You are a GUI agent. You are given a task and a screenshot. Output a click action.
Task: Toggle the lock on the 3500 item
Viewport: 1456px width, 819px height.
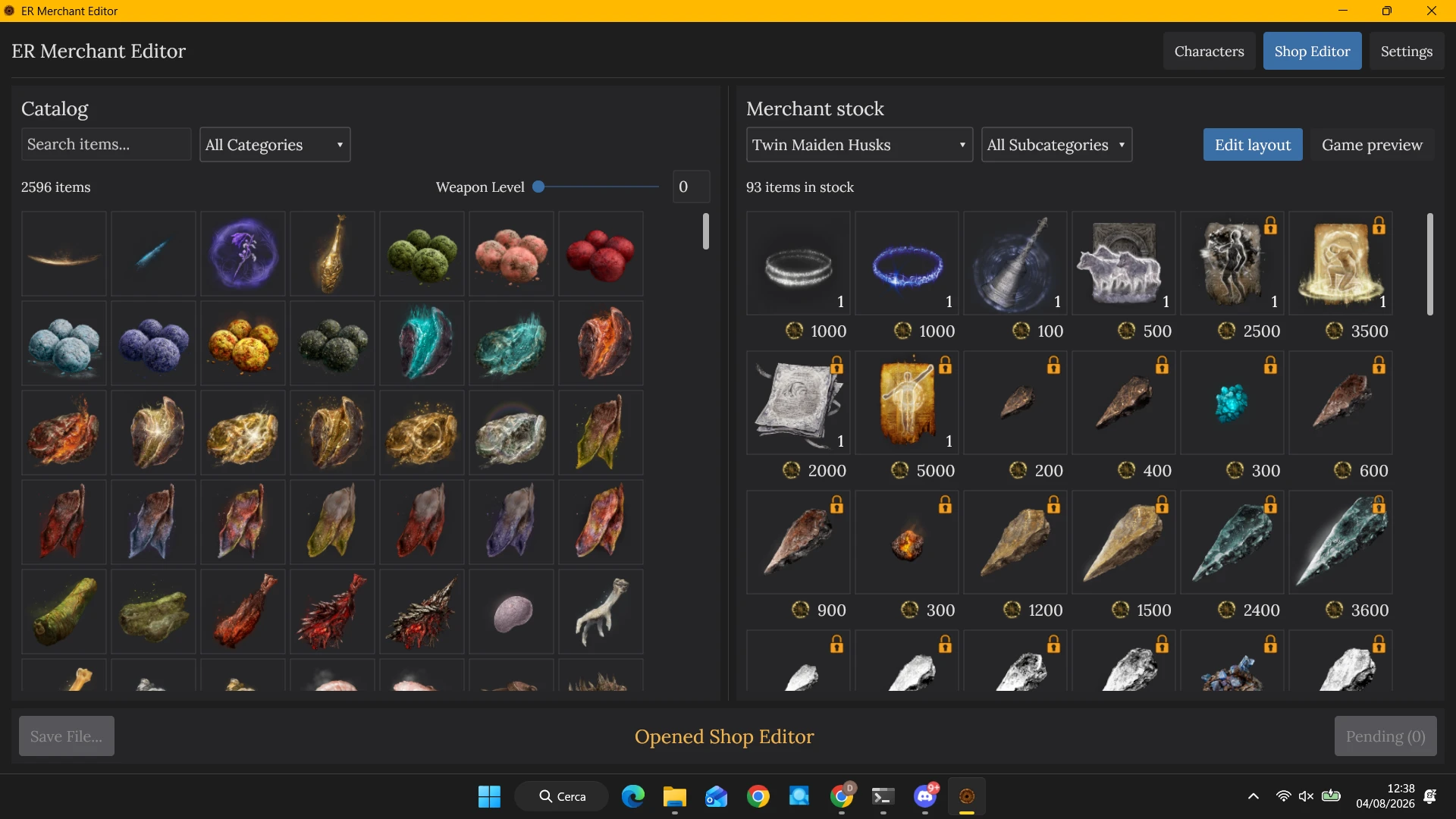point(1379,225)
